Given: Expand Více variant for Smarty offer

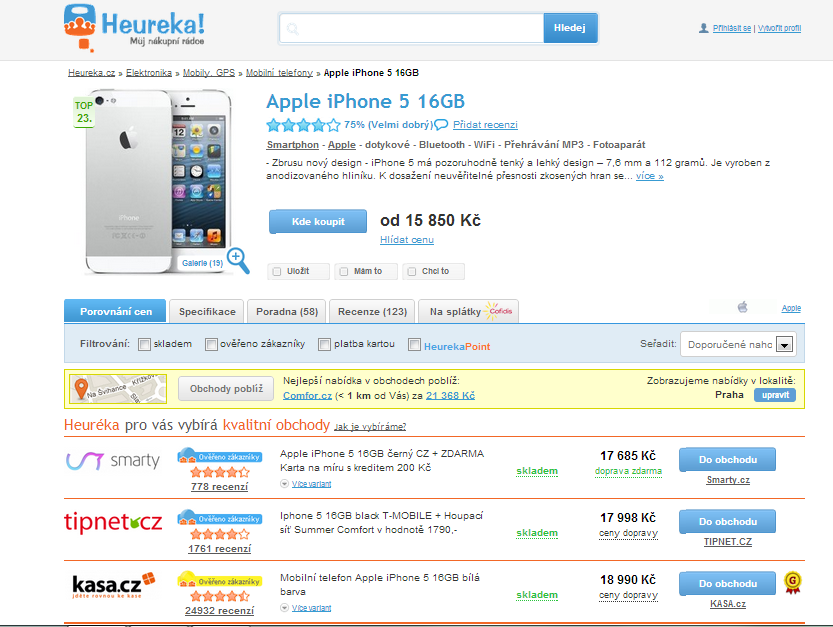Looking at the screenshot, I should 311,484.
